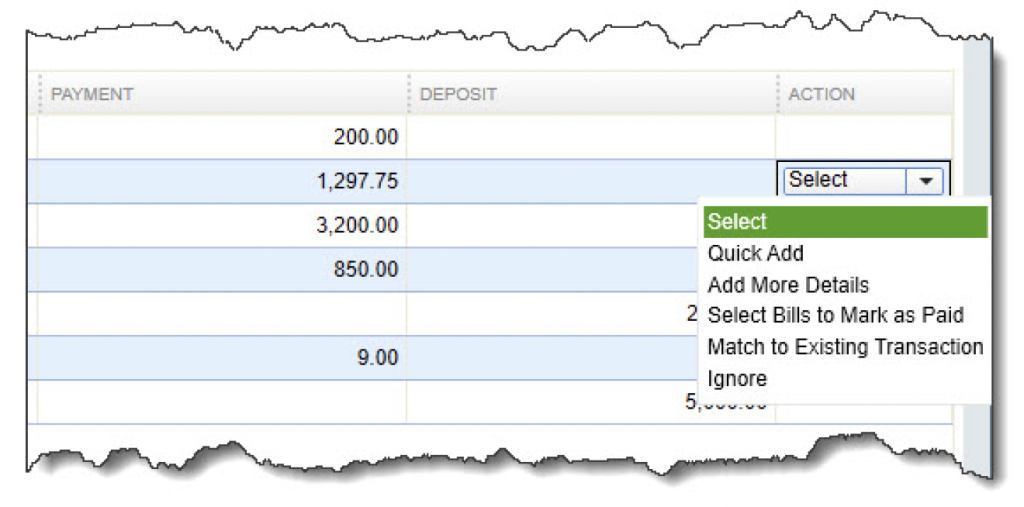Click divider between PAYMENT and DEPOSIT headers
The height and width of the screenshot is (507, 1024).
point(408,94)
